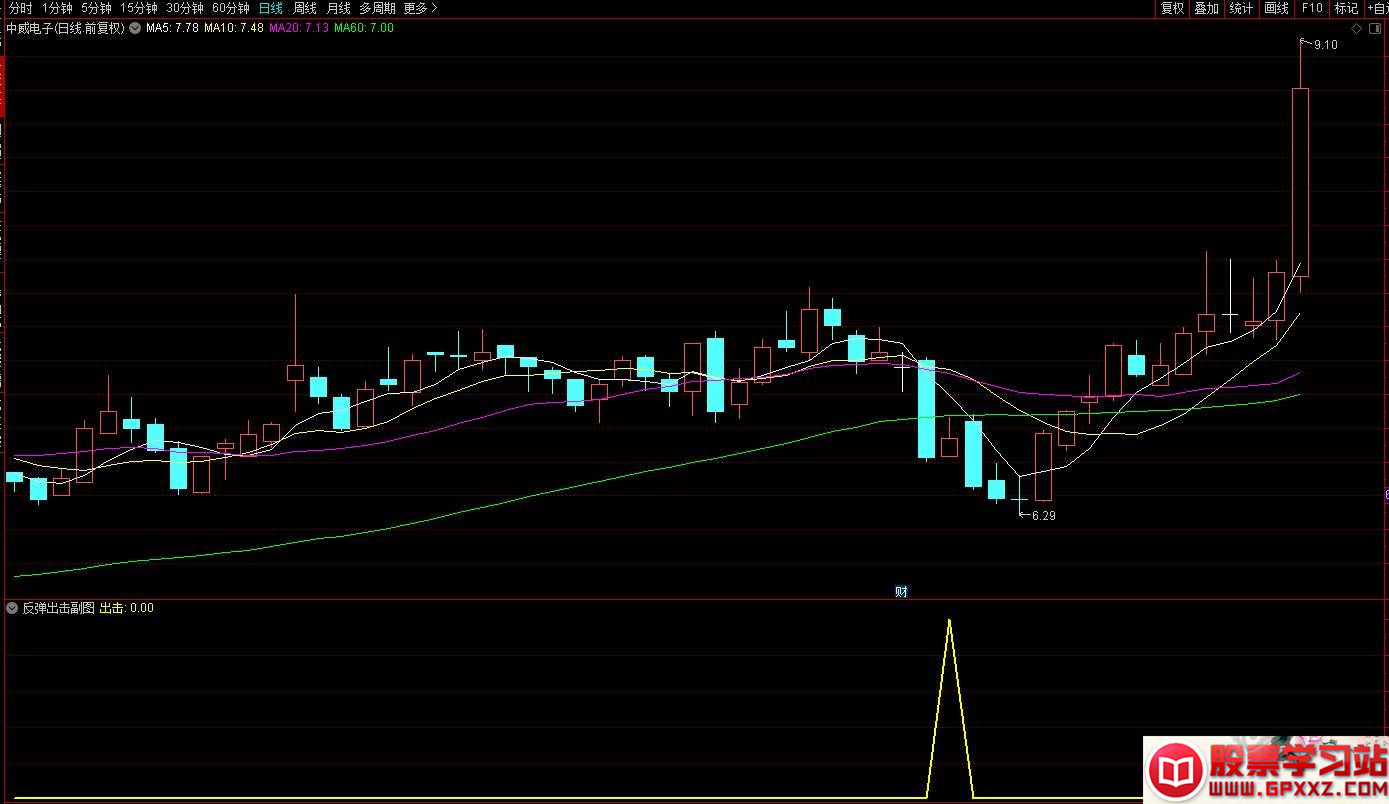Click the yellow 出击 signal spike peak
1389x804 pixels.
pos(949,621)
